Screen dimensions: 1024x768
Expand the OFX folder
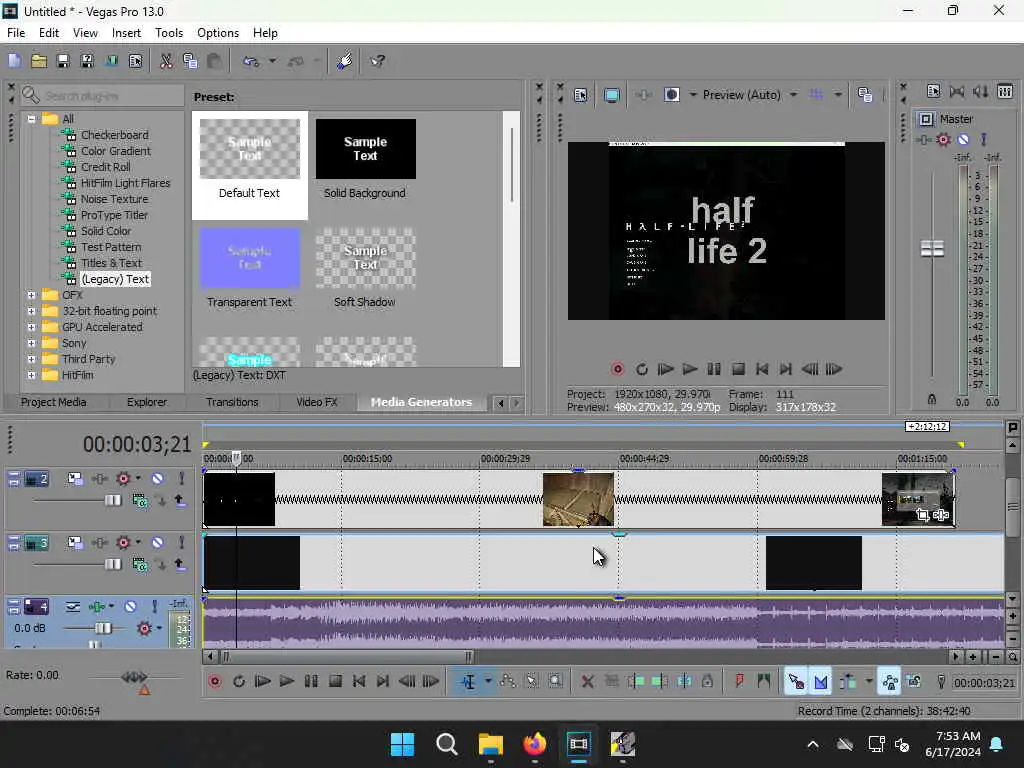(x=31, y=295)
